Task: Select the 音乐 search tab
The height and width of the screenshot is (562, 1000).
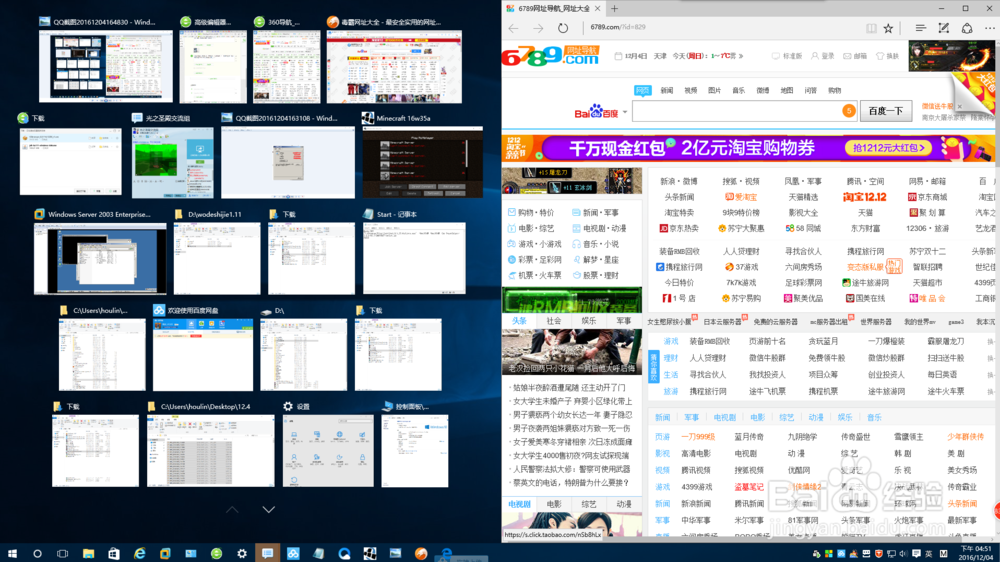Action: coord(739,91)
